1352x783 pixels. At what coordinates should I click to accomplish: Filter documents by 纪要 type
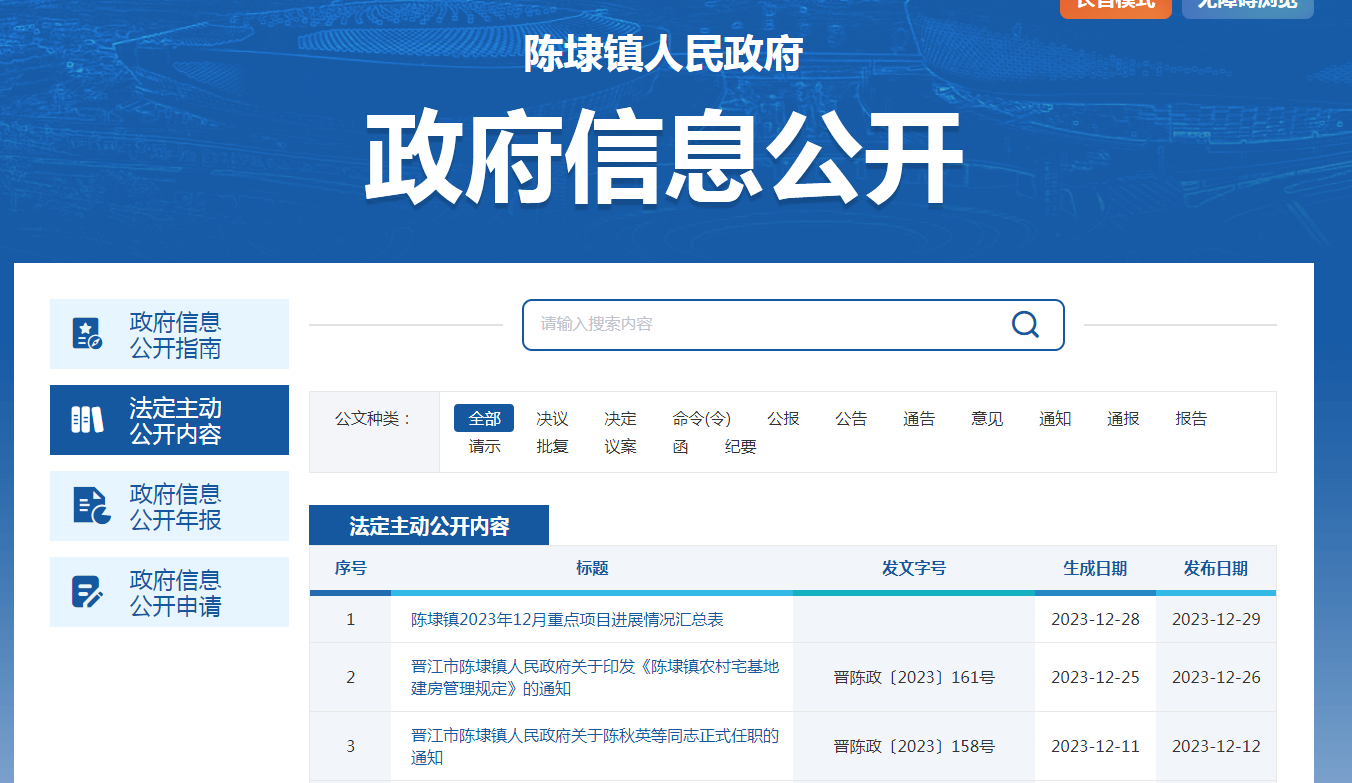point(740,446)
